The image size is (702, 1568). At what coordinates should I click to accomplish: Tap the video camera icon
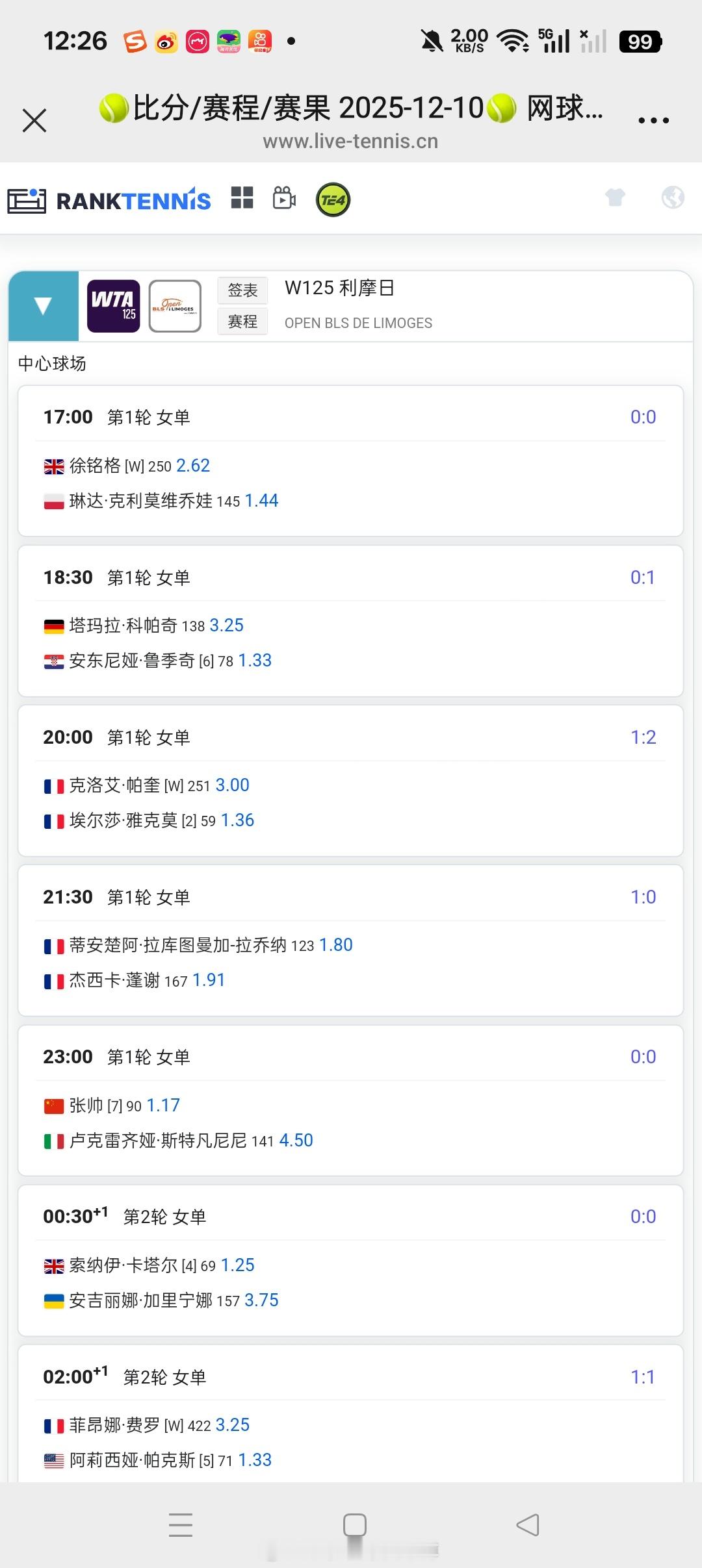coord(284,198)
